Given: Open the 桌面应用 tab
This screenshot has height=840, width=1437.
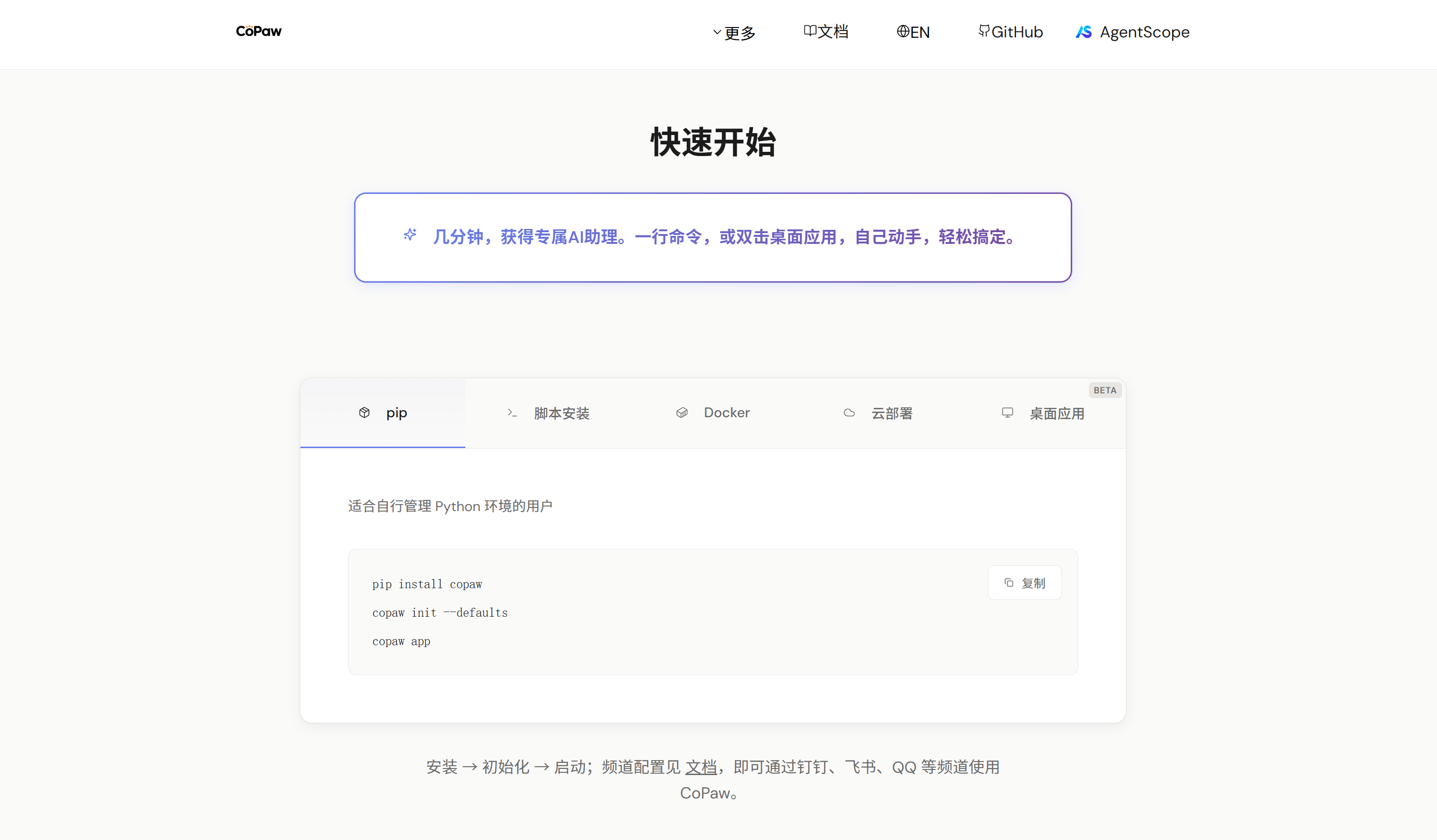Looking at the screenshot, I should (1056, 413).
